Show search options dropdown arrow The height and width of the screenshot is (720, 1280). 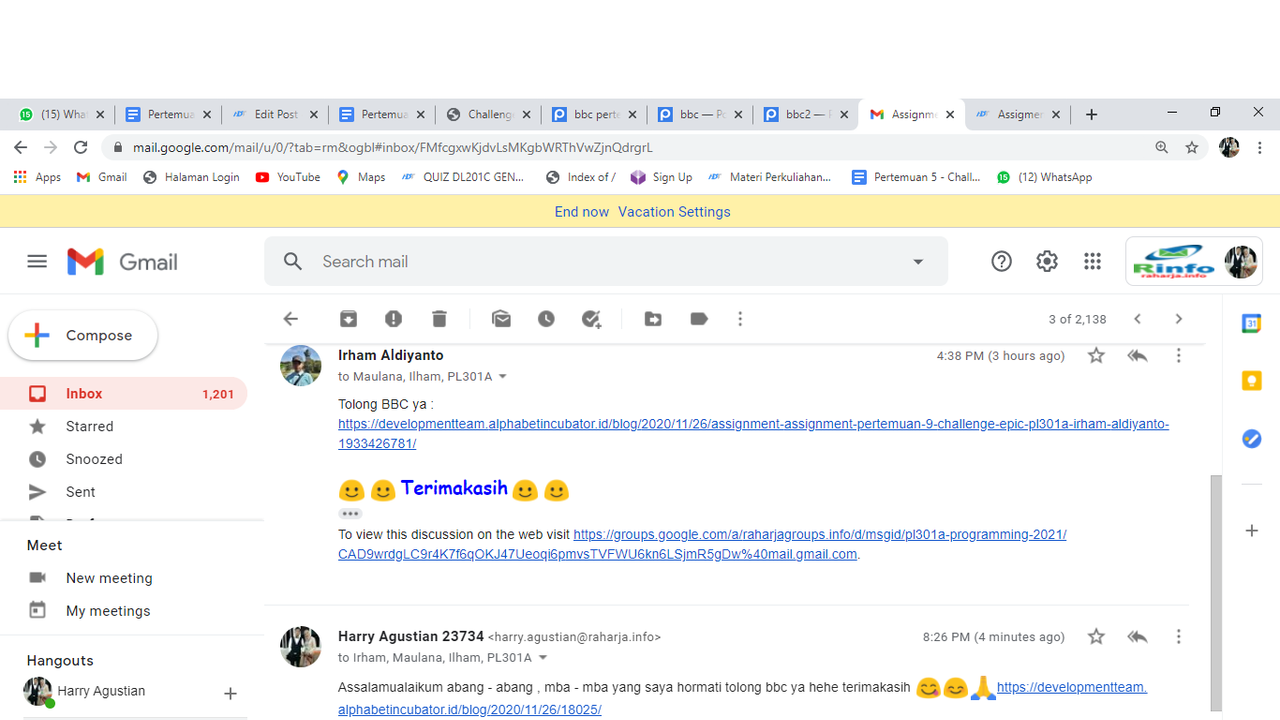[918, 262]
